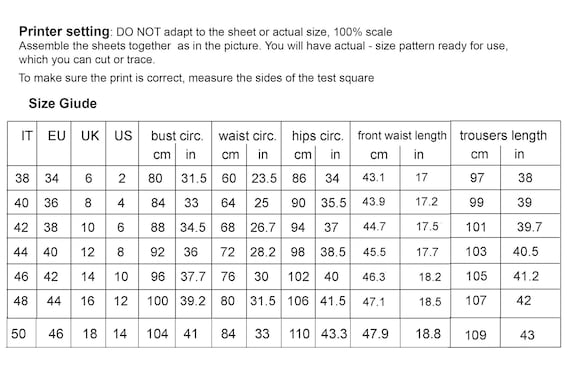Click the IT size 38 cell
This screenshot has height=365, width=570.
pyautogui.click(x=22, y=178)
